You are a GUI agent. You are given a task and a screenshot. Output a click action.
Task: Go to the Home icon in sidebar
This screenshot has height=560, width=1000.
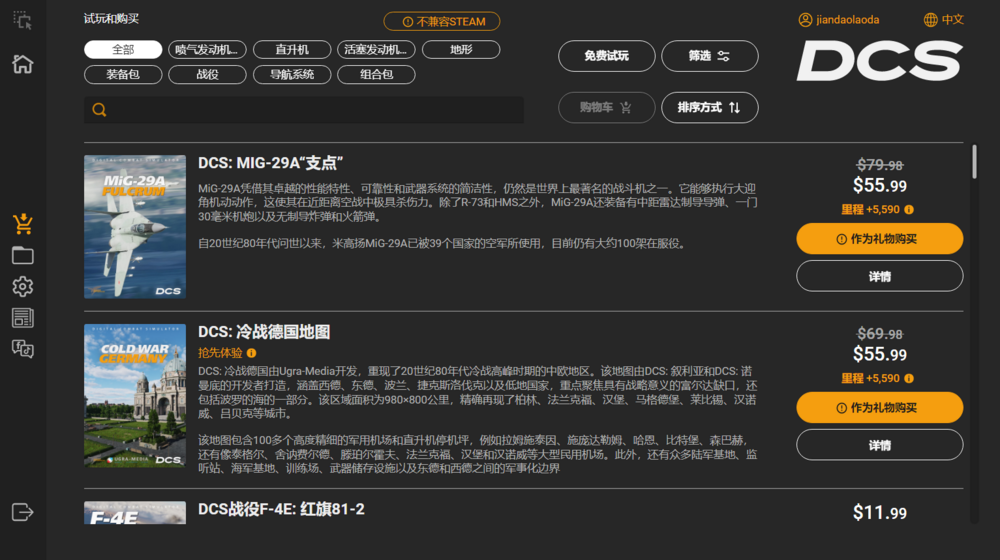point(22,64)
